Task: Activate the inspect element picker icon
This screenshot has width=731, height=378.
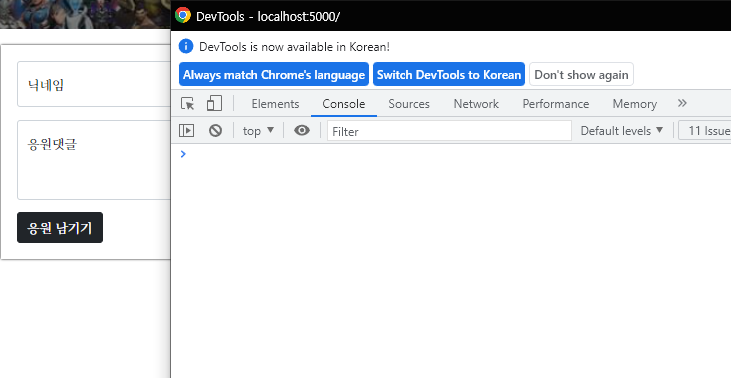Action: pyautogui.click(x=188, y=103)
